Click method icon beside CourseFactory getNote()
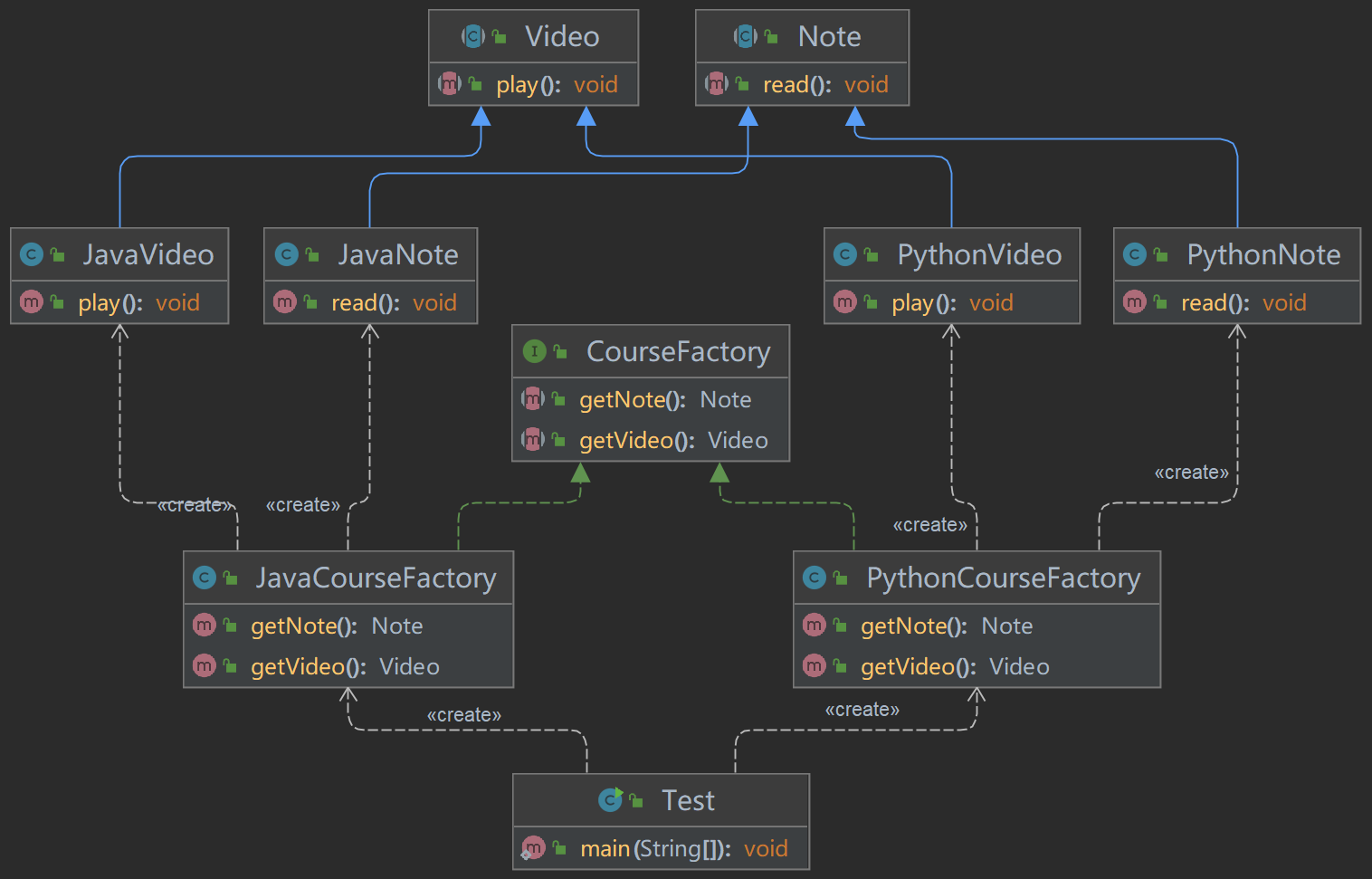Screen dimensions: 1372x879 click(533, 398)
